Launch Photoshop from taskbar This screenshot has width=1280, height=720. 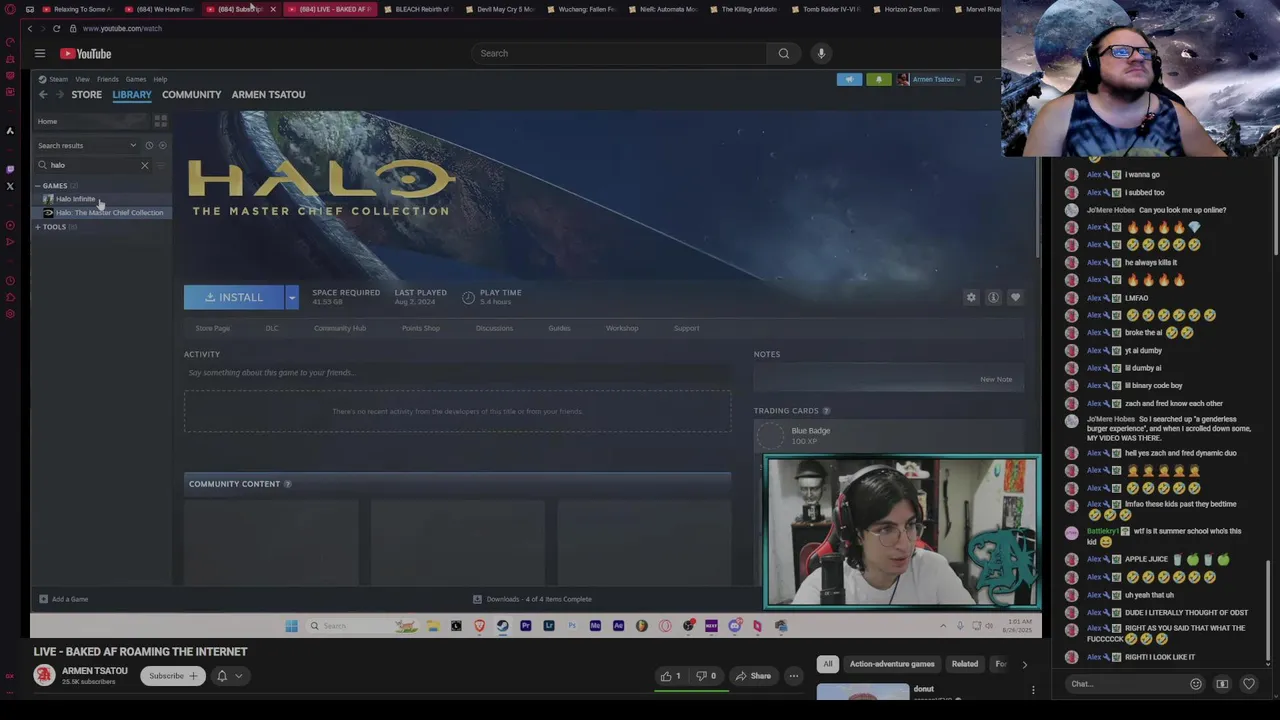(x=572, y=626)
